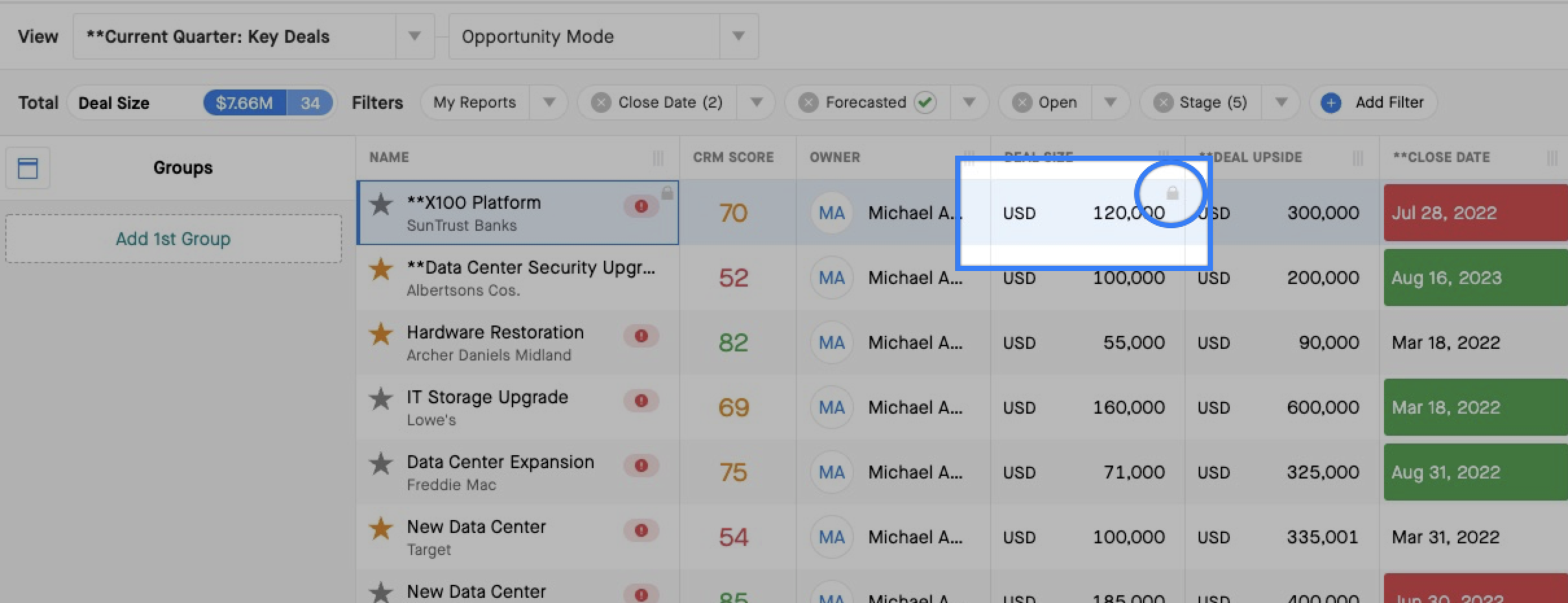The width and height of the screenshot is (1568, 603).
Task: Remove the Forecasted filter
Action: click(x=808, y=102)
